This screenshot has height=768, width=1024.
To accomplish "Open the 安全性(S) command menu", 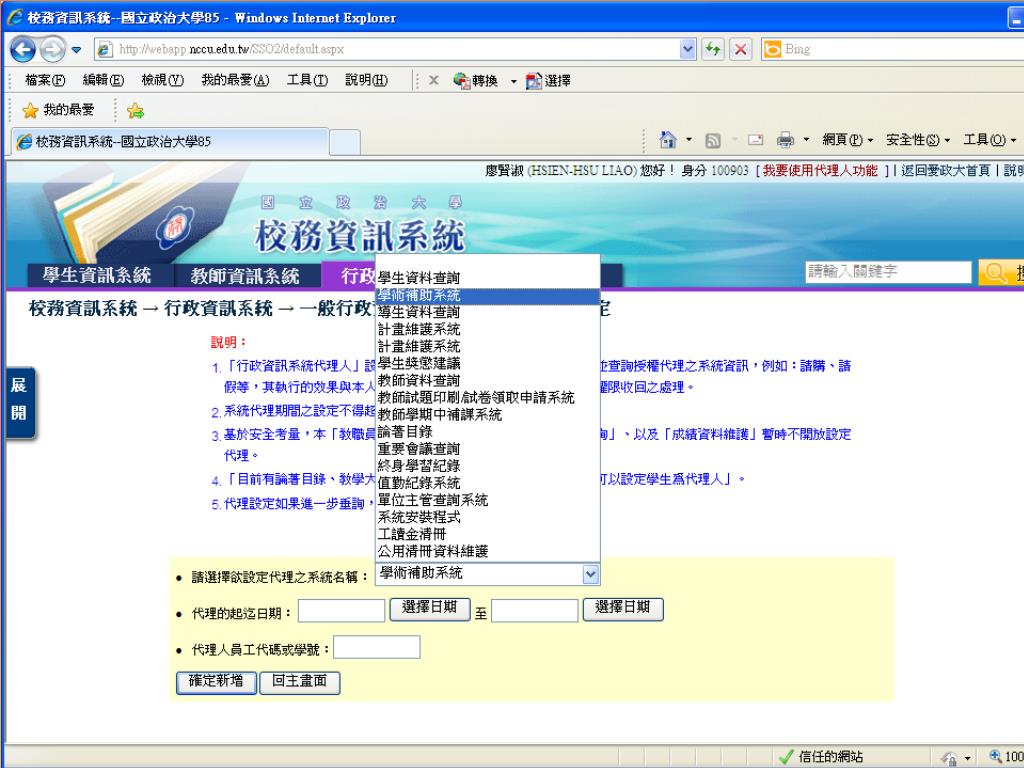I will pyautogui.click(x=918, y=140).
